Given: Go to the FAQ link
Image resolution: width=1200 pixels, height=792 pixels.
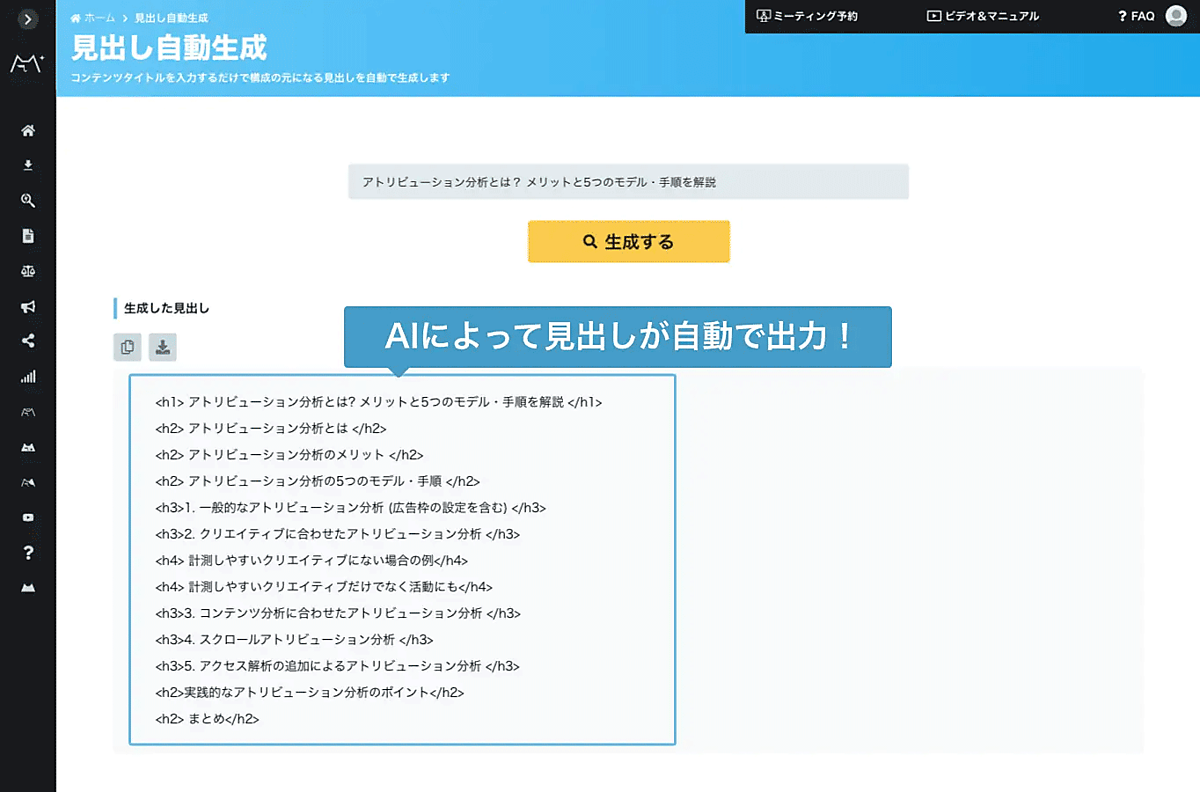Looking at the screenshot, I should [x=1136, y=16].
